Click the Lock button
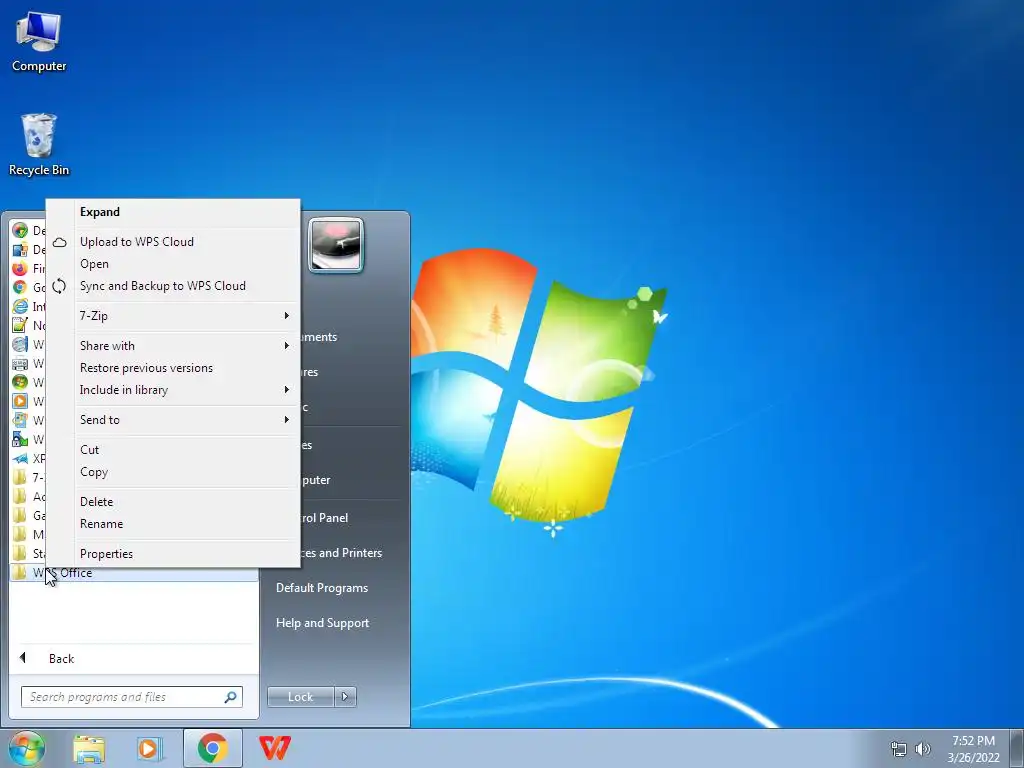Viewport: 1024px width, 768px height. 301,697
